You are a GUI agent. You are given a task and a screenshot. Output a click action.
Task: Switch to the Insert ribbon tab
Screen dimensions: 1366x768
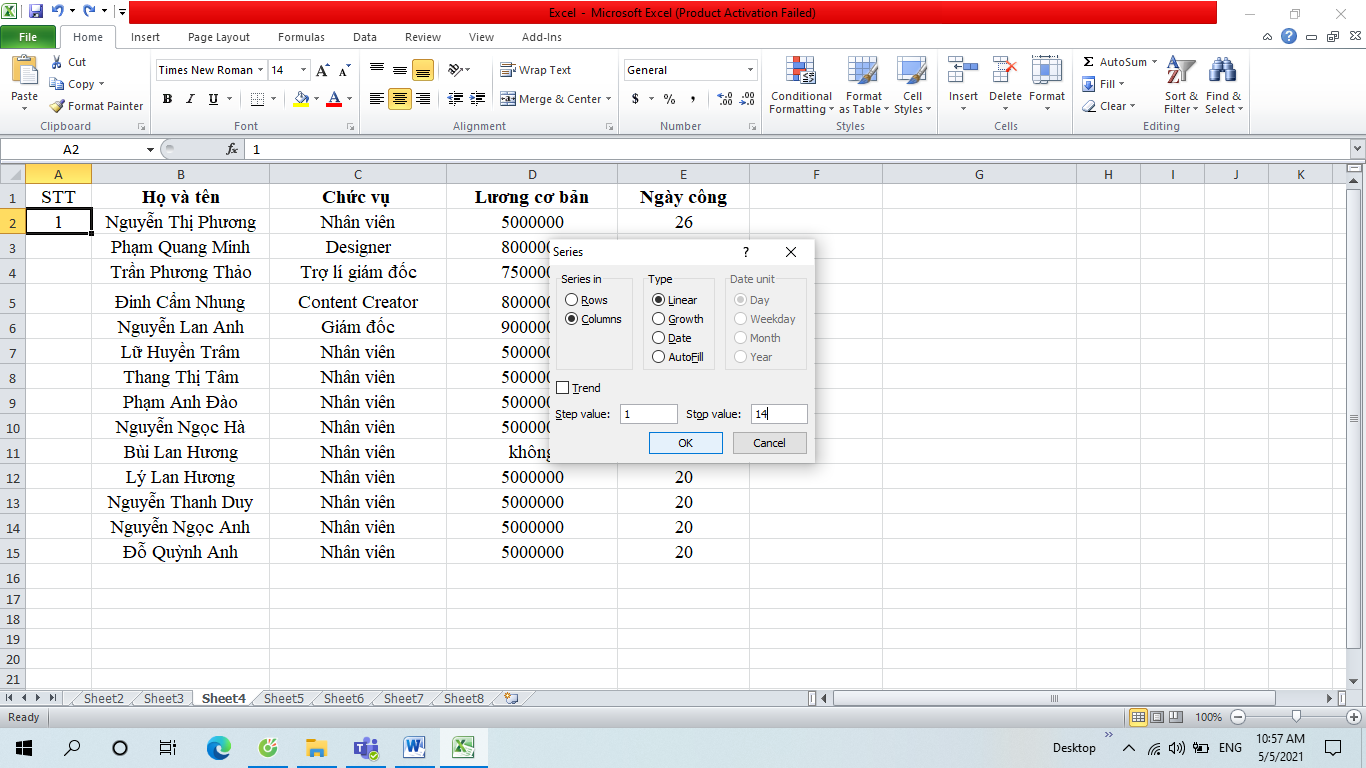(145, 37)
